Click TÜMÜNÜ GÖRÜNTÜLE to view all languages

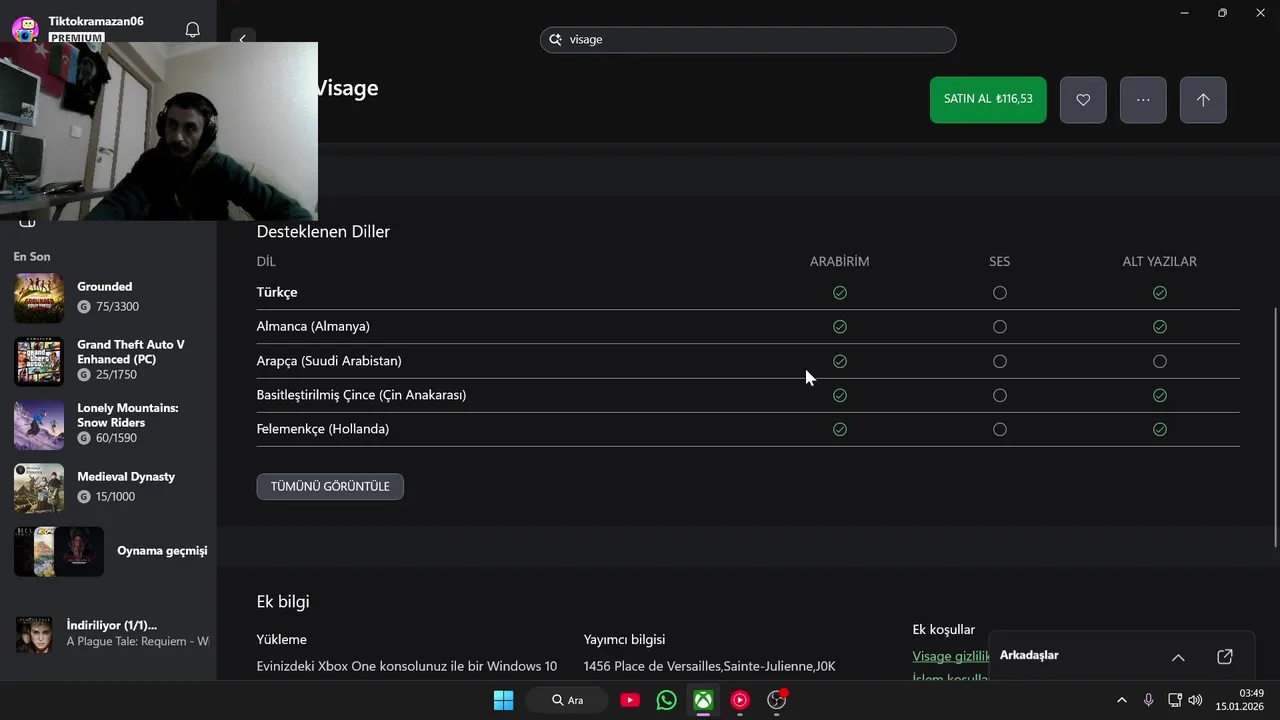(330, 487)
